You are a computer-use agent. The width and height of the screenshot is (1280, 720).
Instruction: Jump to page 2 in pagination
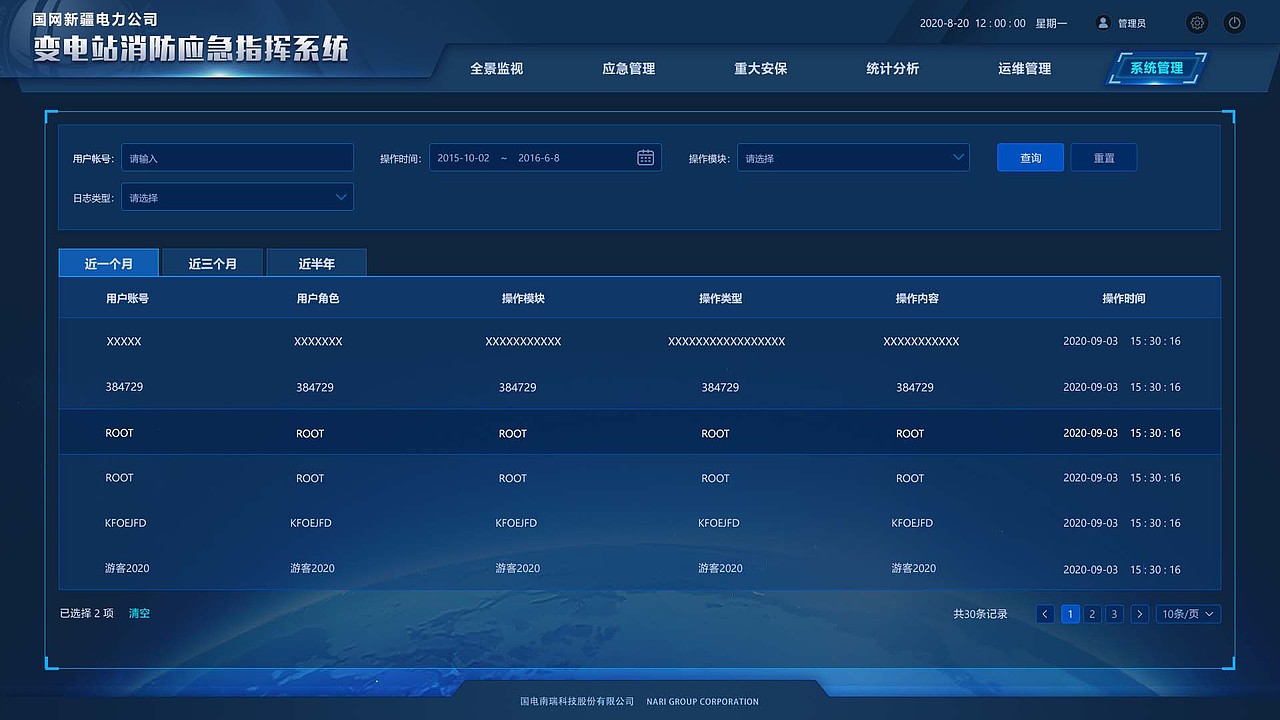(x=1092, y=613)
